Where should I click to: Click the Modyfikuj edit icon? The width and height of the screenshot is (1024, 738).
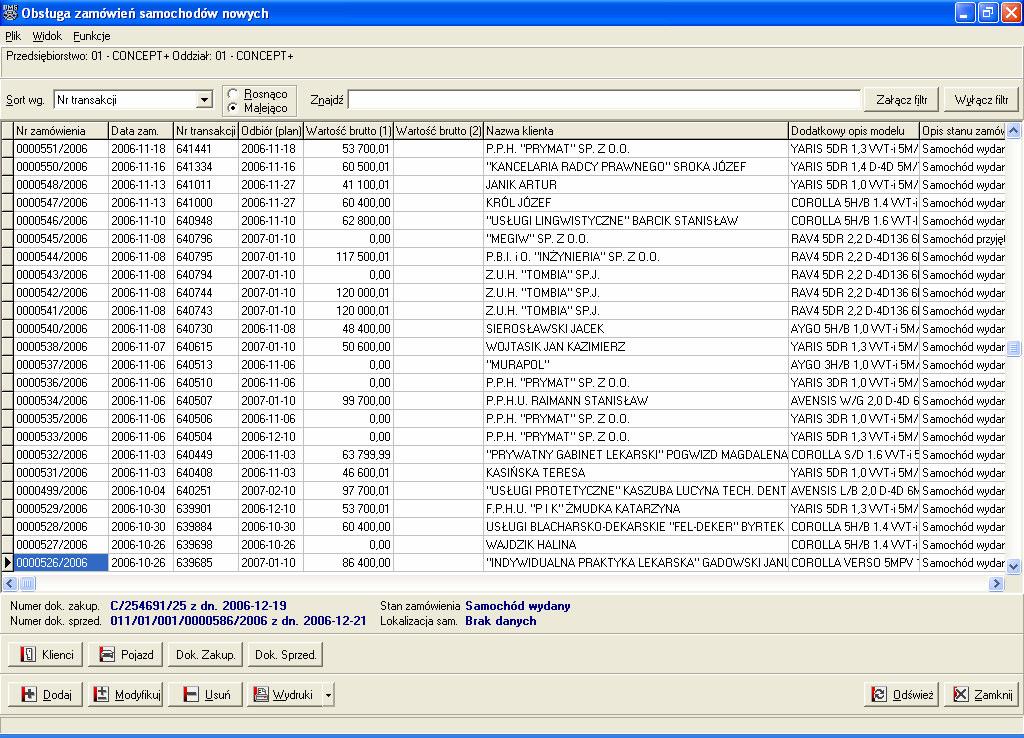(x=101, y=694)
